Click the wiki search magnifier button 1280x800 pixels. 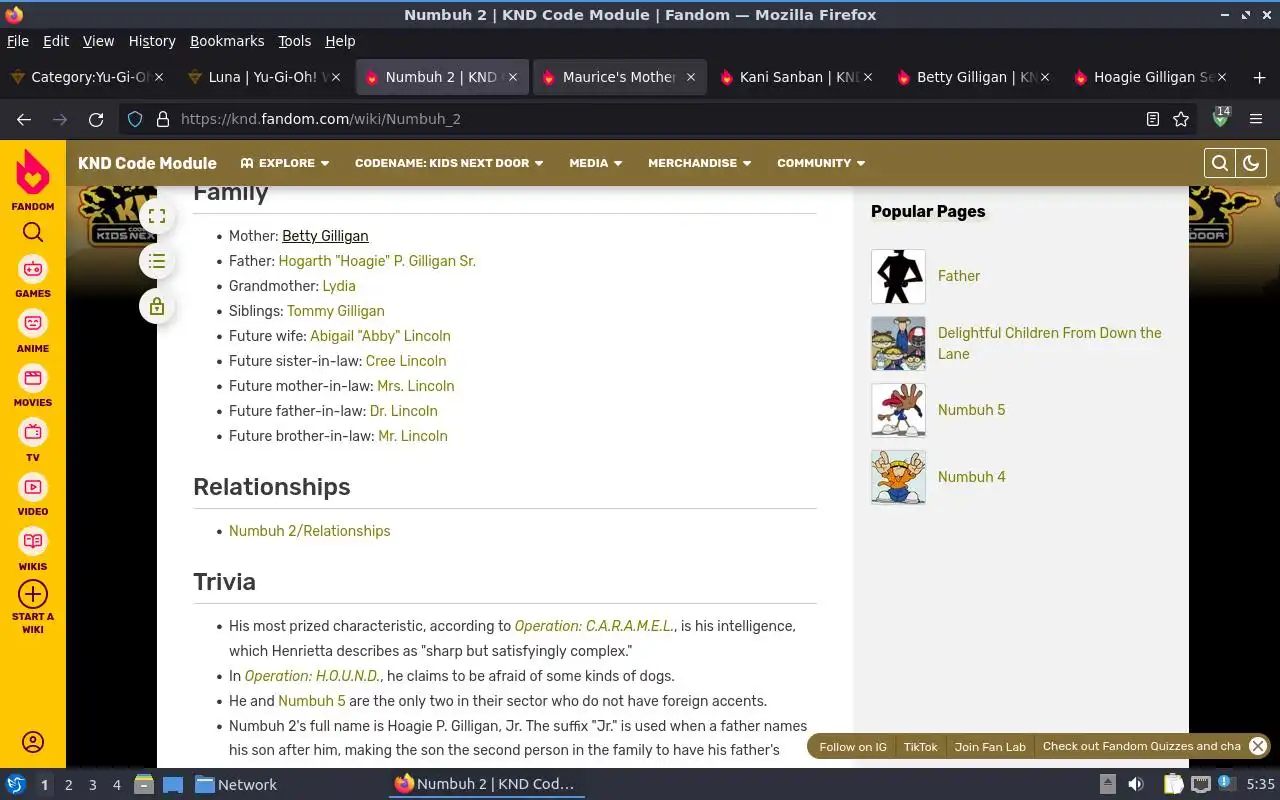pyautogui.click(x=1220, y=163)
